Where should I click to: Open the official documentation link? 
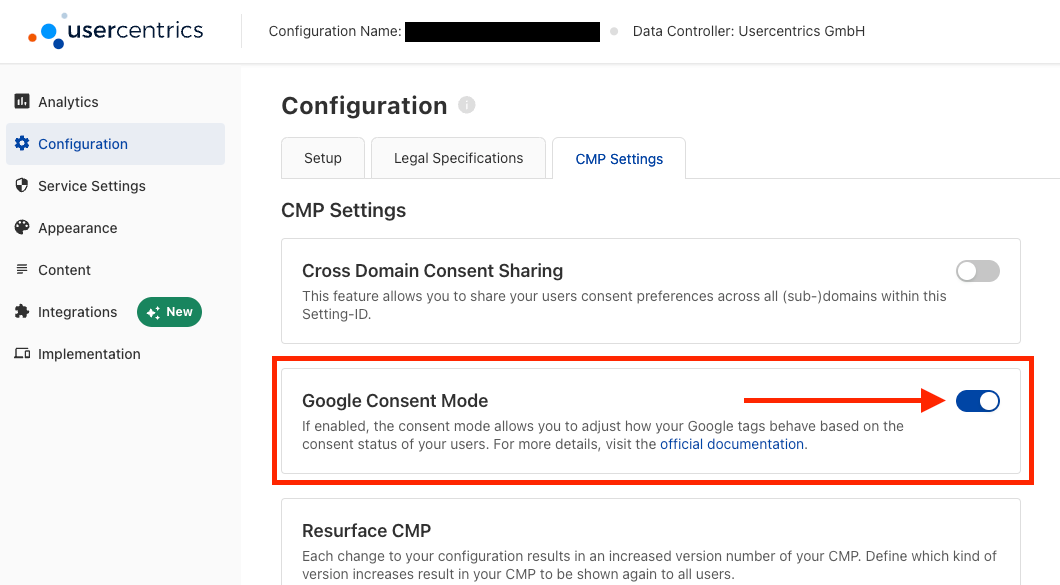[x=732, y=444]
